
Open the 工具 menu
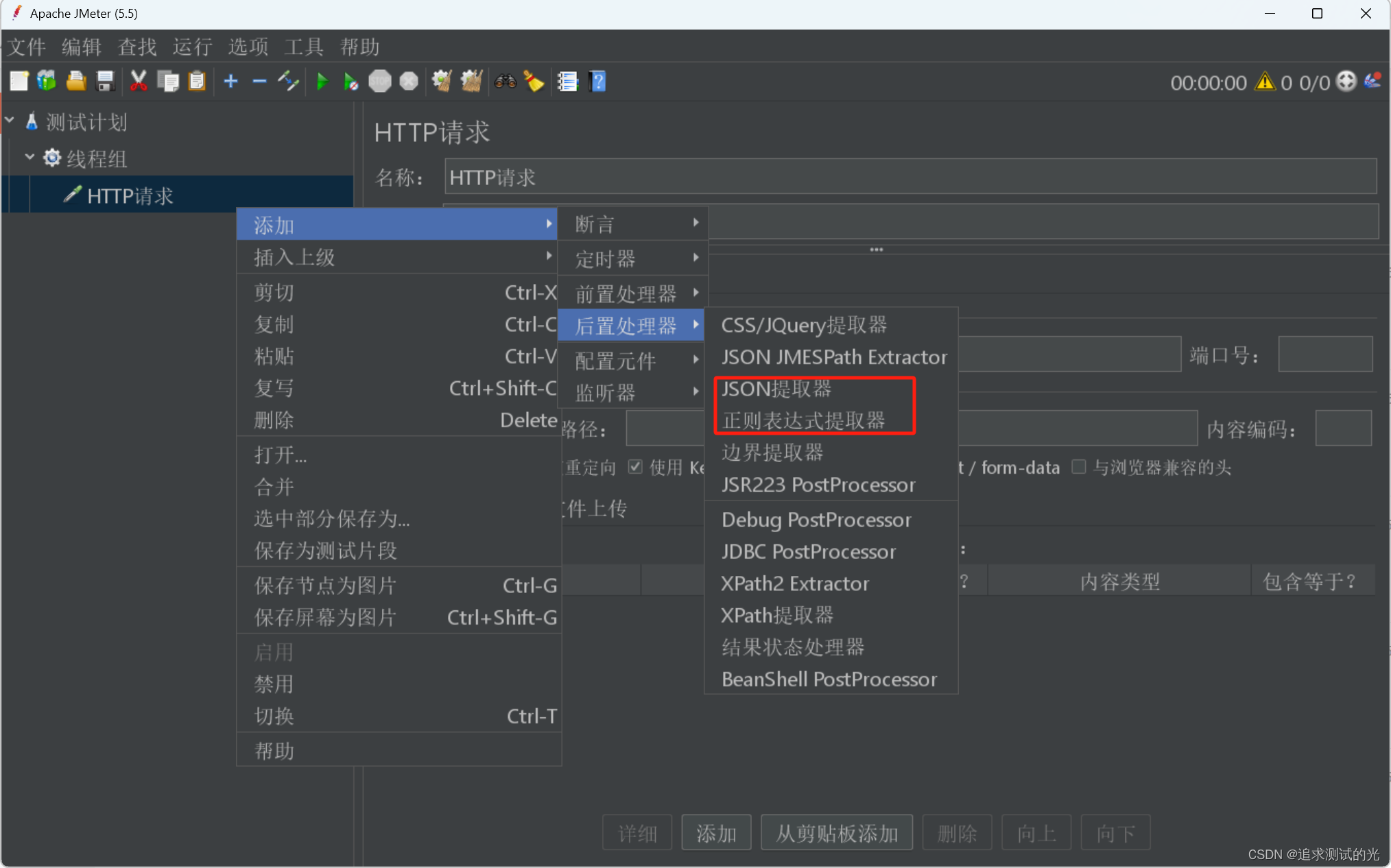coord(304,47)
